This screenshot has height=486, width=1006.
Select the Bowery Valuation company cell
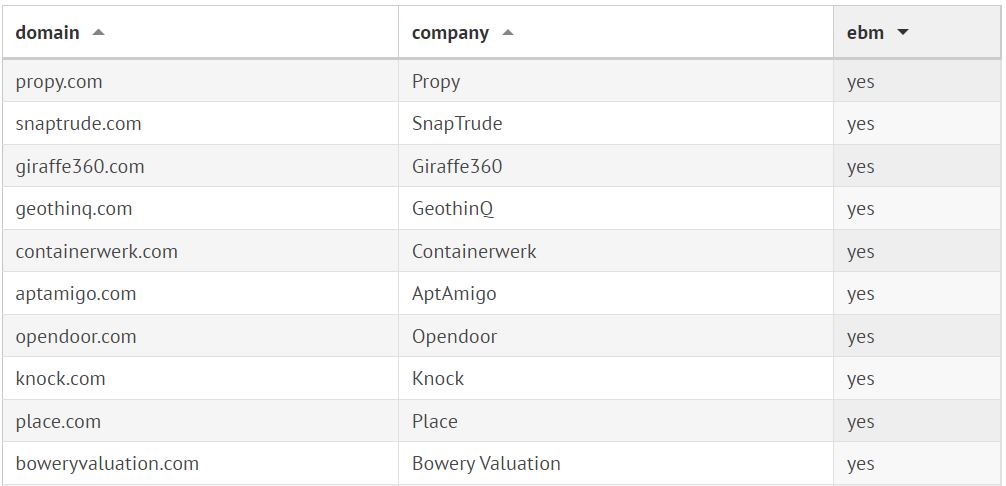[486, 464]
